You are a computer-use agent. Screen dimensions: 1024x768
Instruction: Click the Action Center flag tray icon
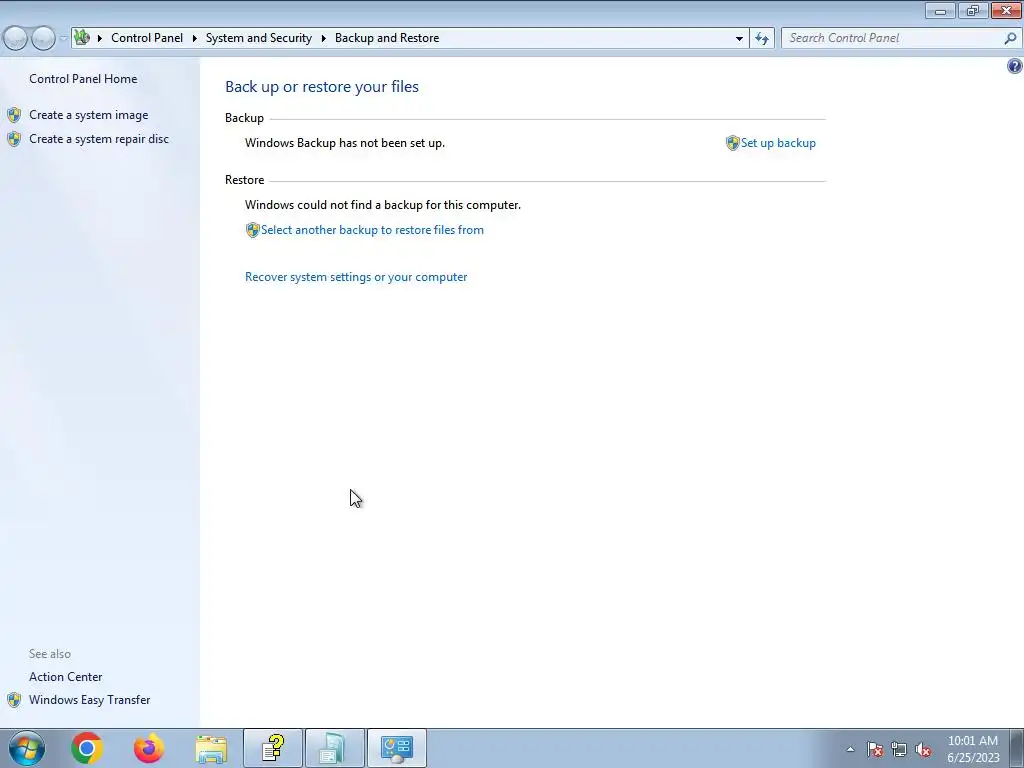point(875,749)
